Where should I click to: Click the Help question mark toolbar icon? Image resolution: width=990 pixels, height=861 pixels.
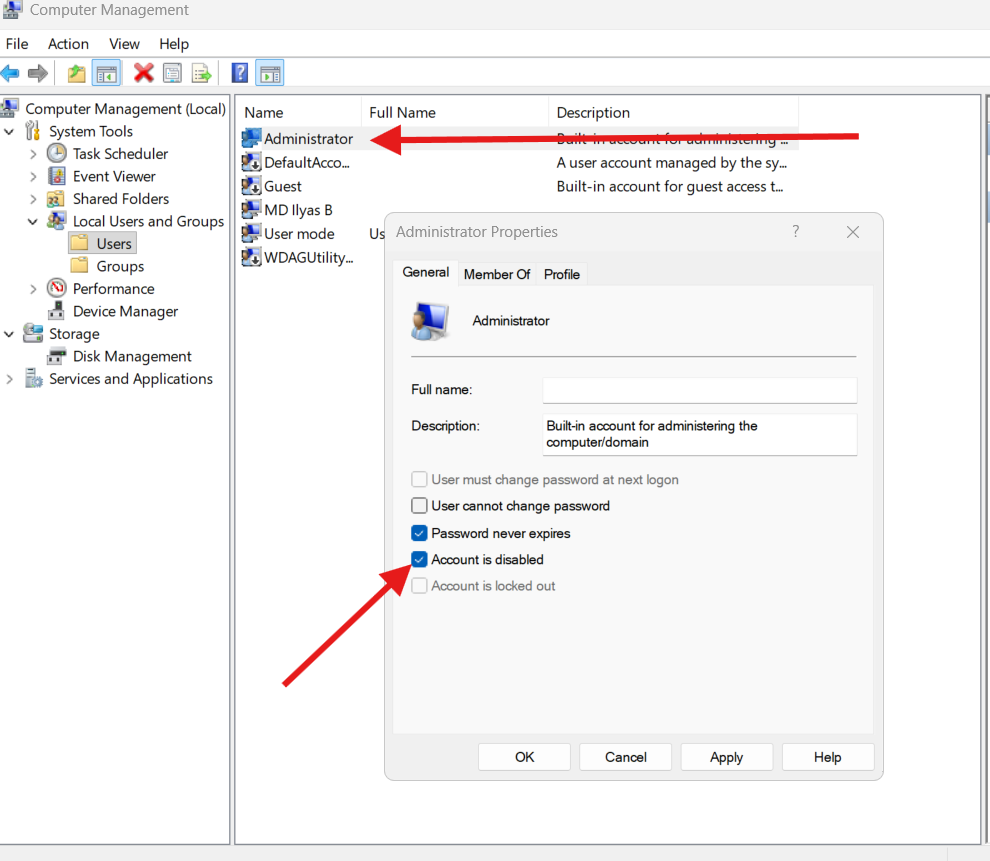click(x=239, y=72)
